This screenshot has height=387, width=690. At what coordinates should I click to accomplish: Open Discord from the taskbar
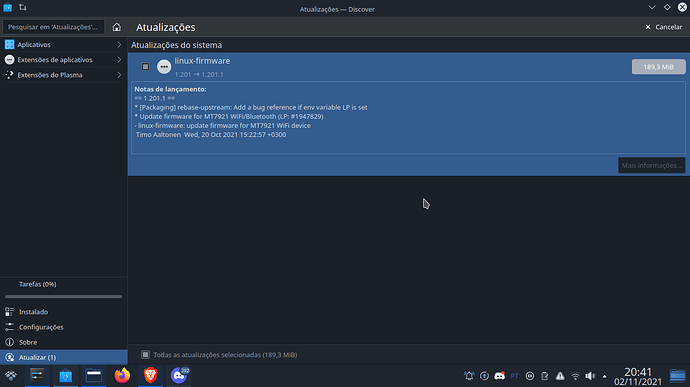tap(179, 376)
